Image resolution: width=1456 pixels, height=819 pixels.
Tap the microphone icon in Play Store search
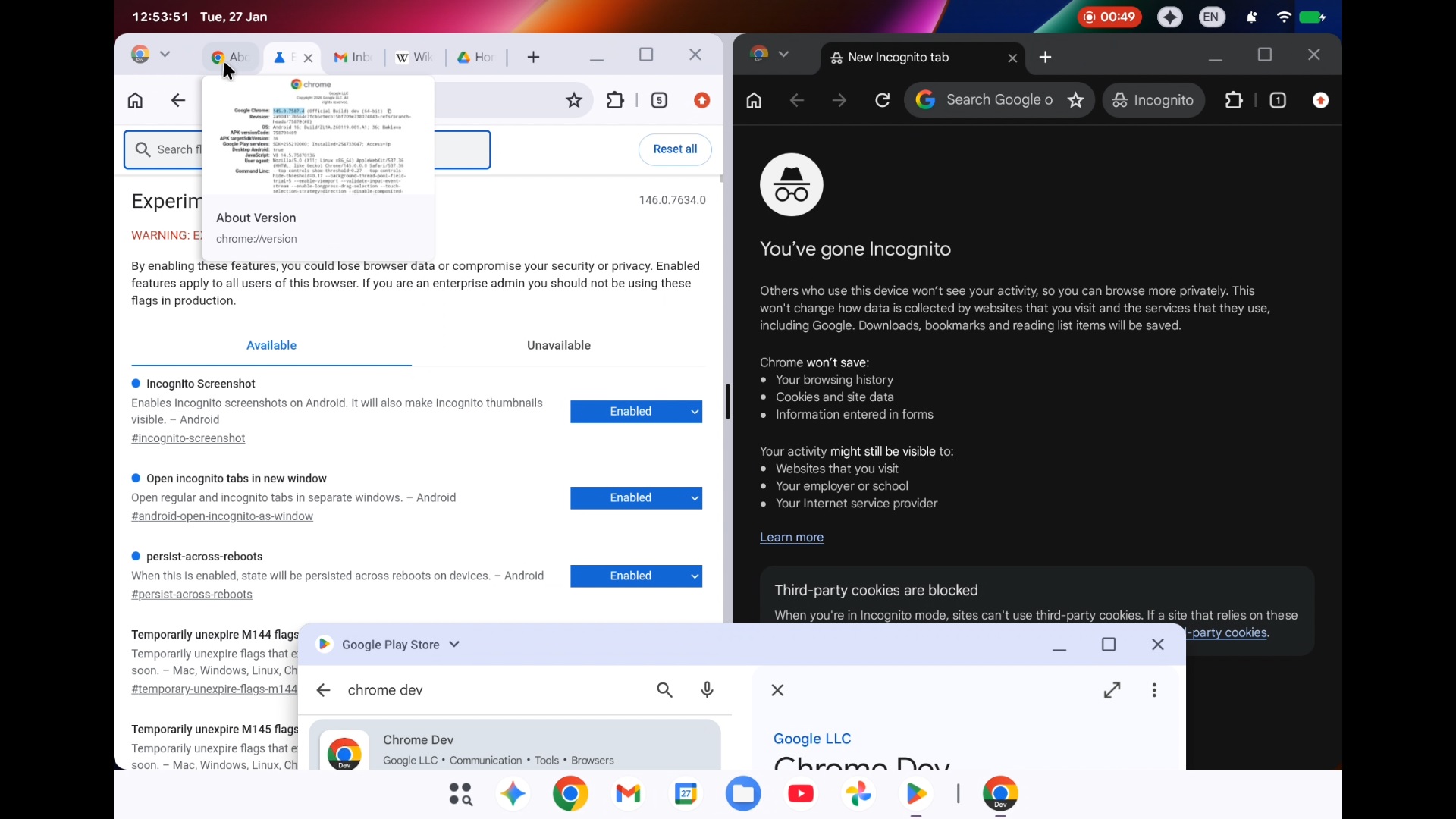[707, 690]
